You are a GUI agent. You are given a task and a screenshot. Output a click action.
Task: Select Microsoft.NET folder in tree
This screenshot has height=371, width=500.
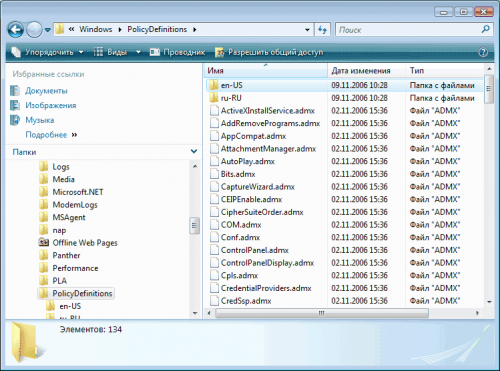pyautogui.click(x=78, y=192)
